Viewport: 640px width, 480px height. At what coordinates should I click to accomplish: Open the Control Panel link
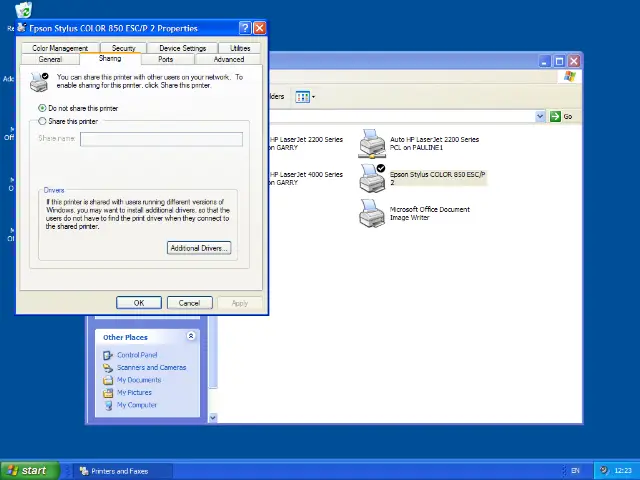coord(137,355)
